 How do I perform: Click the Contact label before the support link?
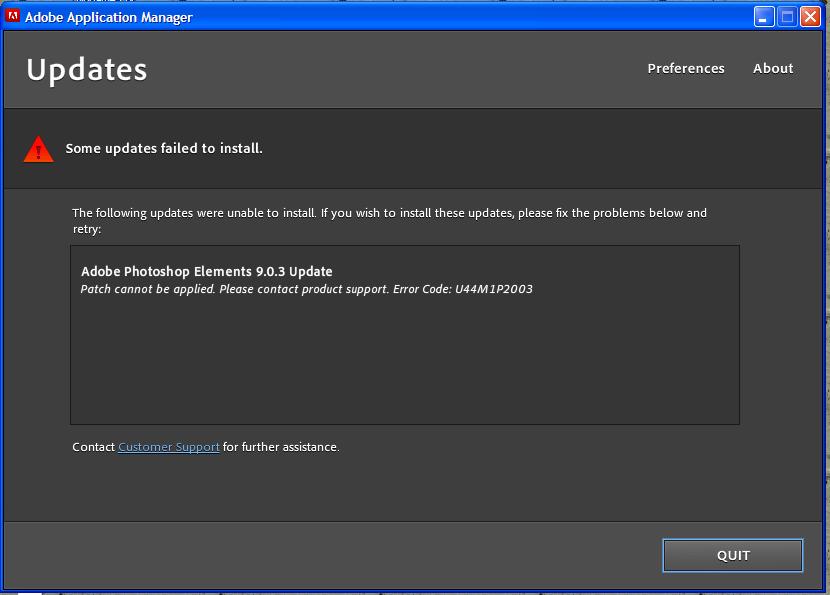tap(92, 447)
